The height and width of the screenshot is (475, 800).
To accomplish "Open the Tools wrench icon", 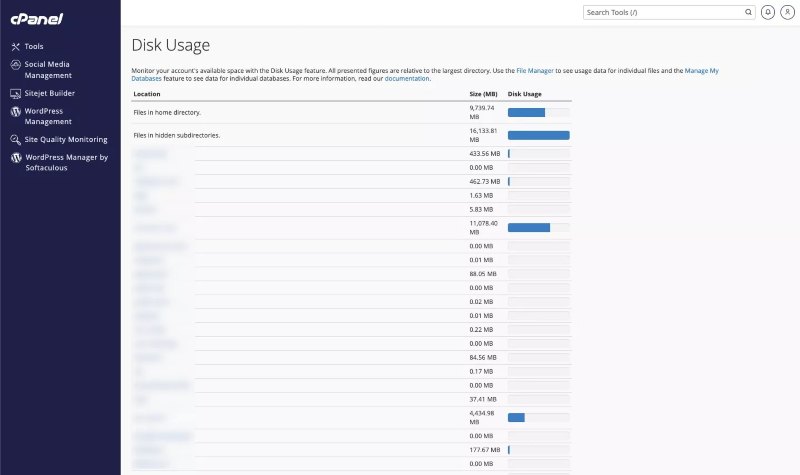I will pyautogui.click(x=16, y=46).
